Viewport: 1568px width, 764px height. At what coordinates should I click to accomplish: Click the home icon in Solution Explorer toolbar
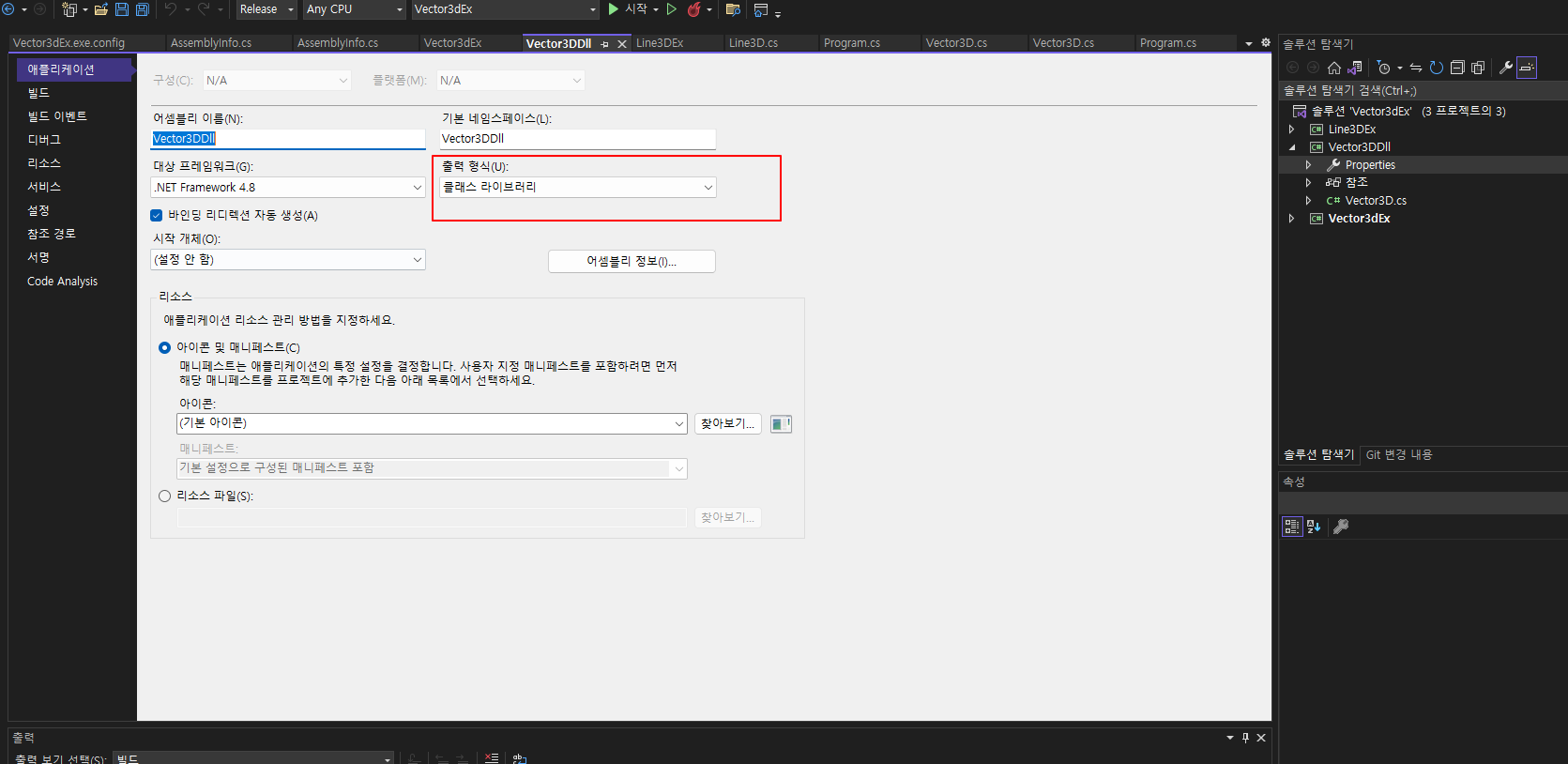(1334, 68)
